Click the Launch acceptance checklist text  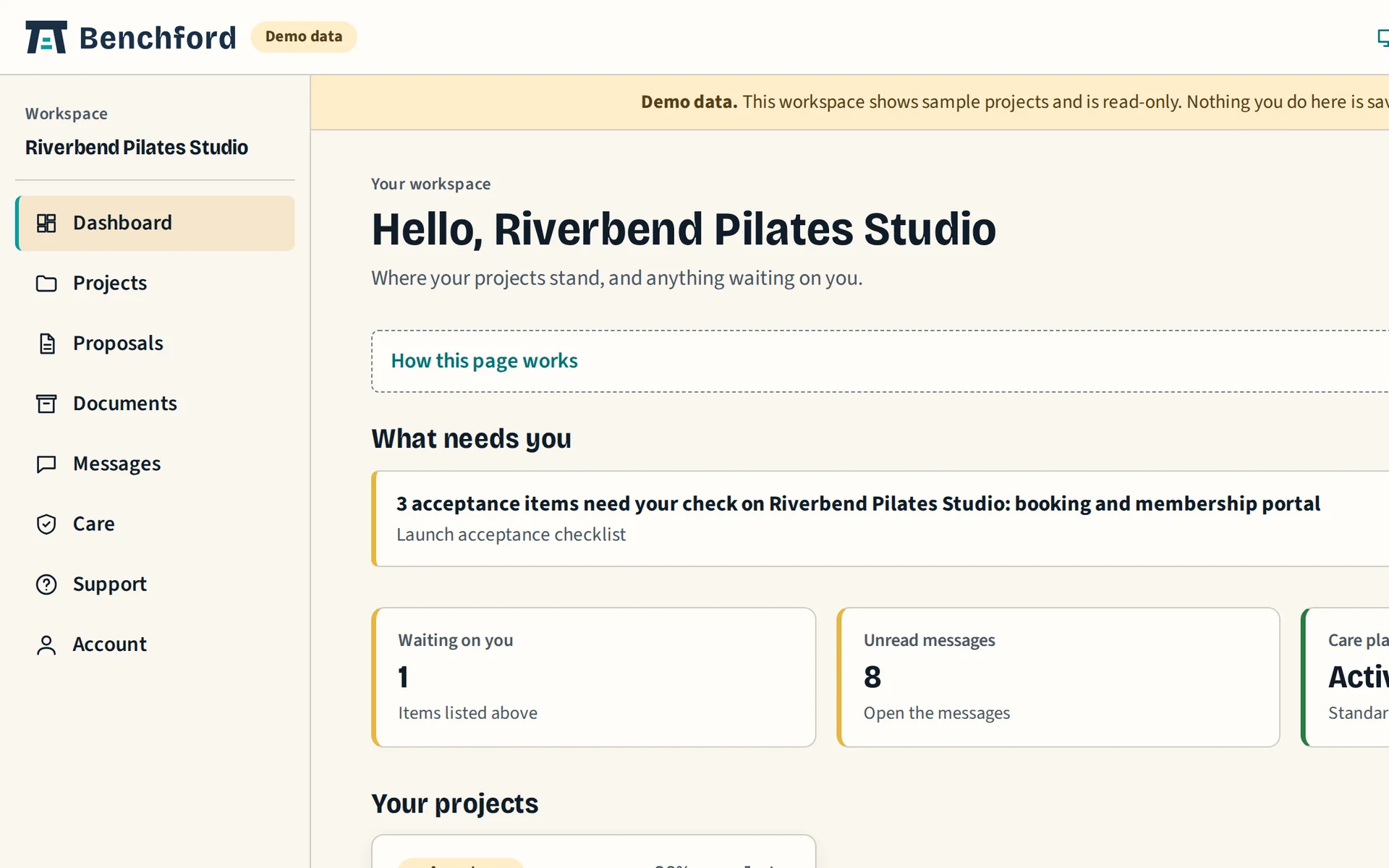pos(511,535)
